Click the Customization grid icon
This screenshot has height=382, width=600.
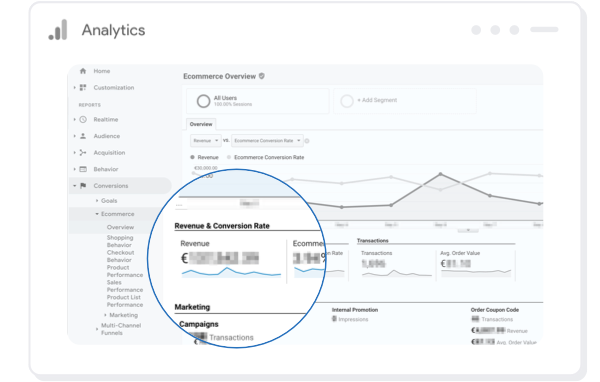83,88
